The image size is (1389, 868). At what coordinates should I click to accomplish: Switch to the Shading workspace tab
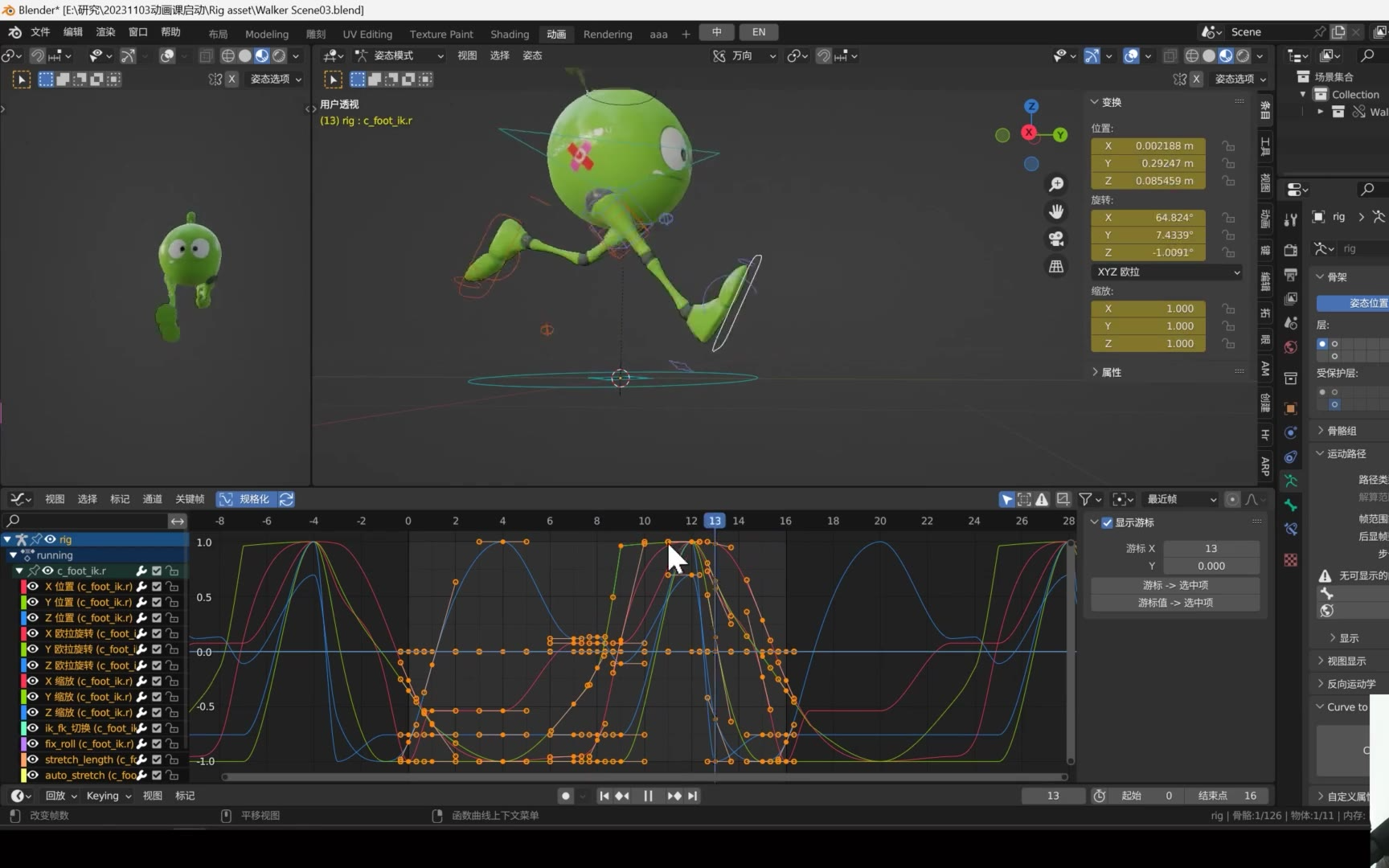click(510, 34)
